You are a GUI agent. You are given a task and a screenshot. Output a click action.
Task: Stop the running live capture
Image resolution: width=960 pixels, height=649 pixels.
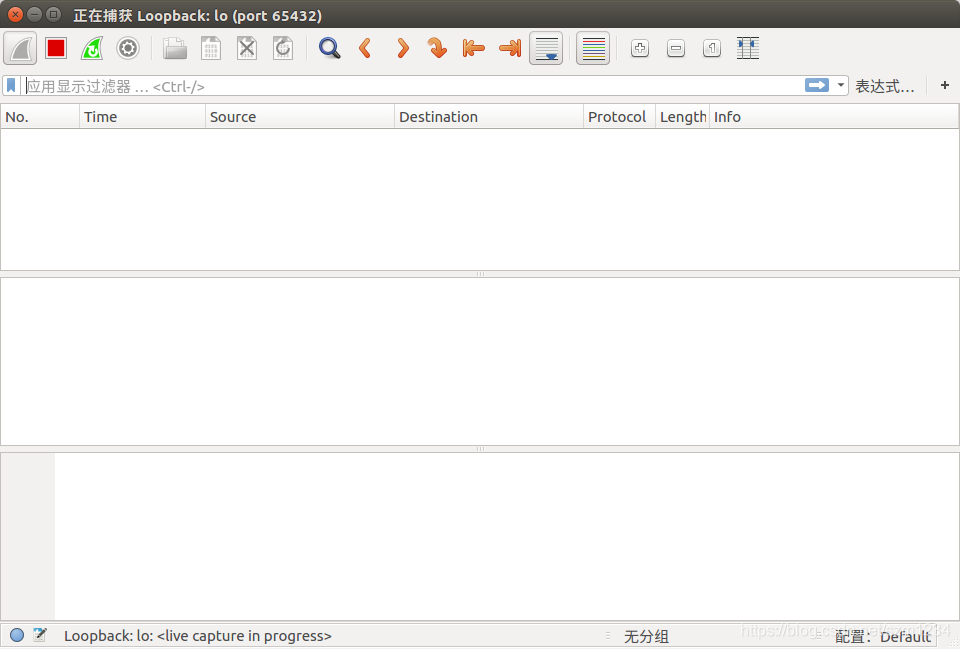coord(55,48)
